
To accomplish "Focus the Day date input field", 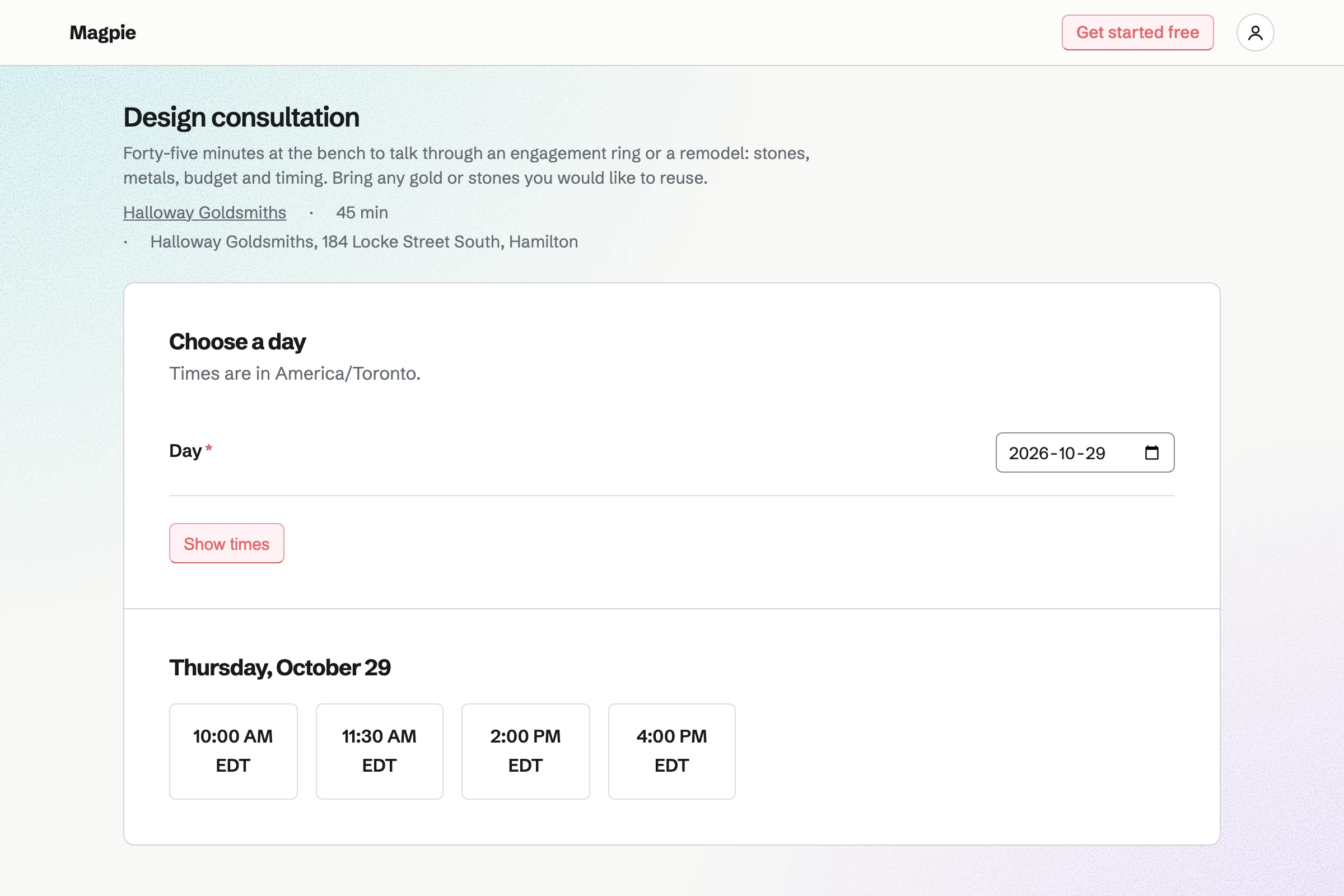I will point(1085,452).
